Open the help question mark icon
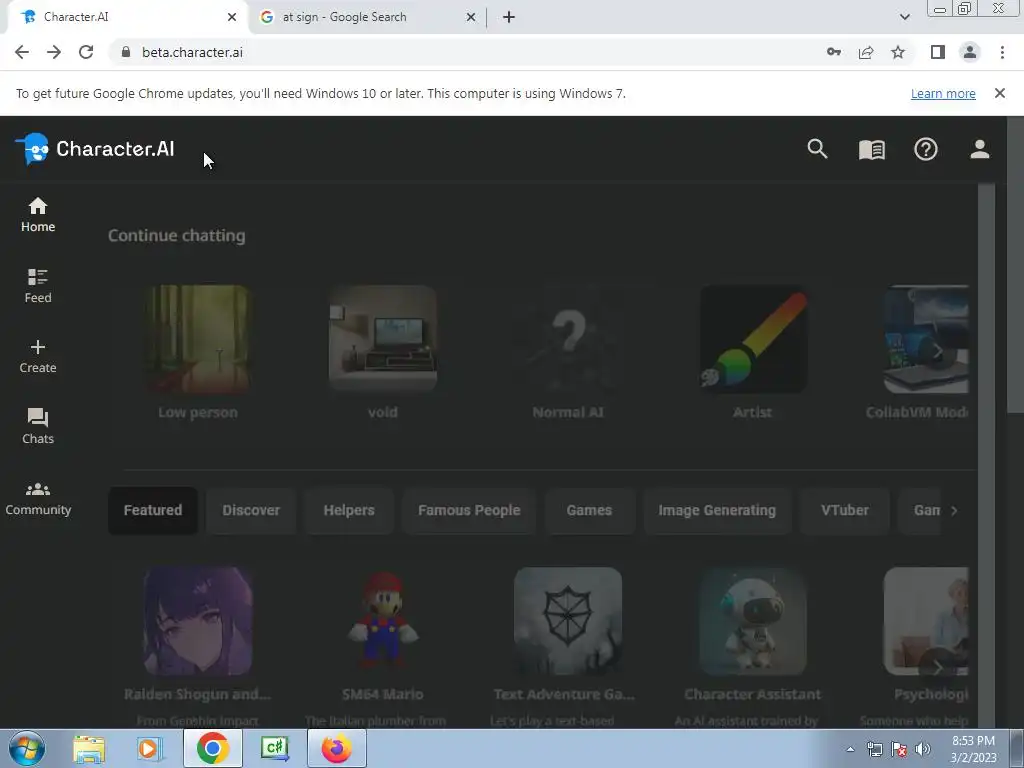1024x768 pixels. coord(925,150)
